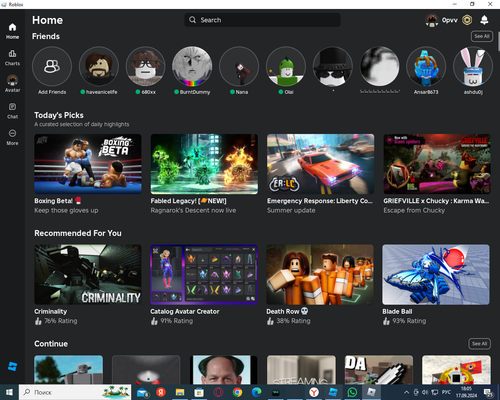500x400 pixels.
Task: Click the vertical page scrollbar
Action: pos(499,41)
